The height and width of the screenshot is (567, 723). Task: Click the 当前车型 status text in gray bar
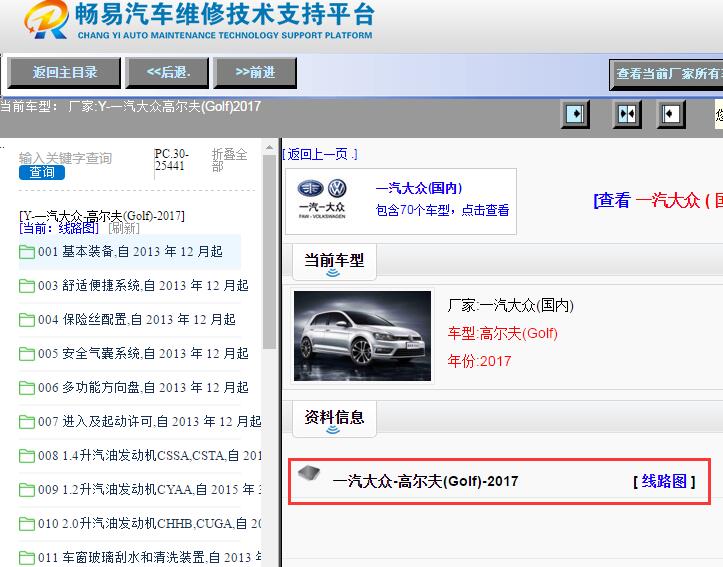pyautogui.click(x=131, y=106)
